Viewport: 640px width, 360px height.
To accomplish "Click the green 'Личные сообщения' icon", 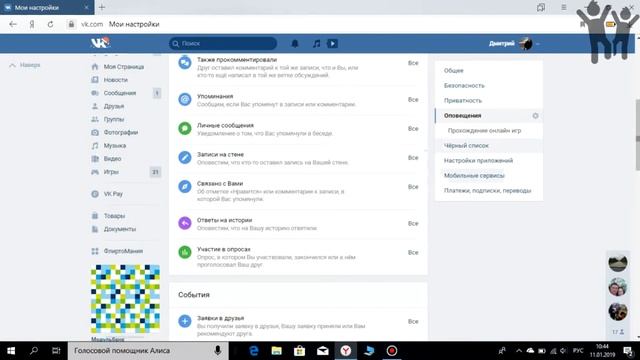I will pyautogui.click(x=184, y=128).
